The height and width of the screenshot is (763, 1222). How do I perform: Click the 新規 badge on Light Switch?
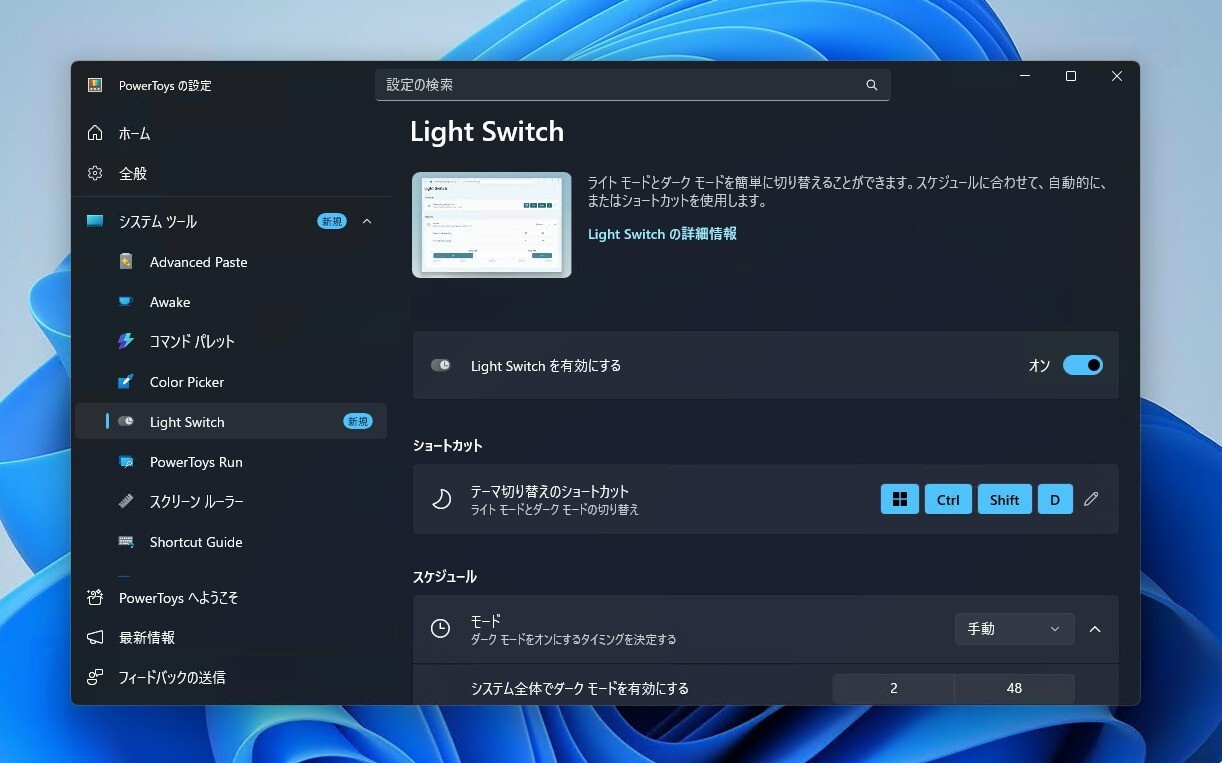pos(358,421)
